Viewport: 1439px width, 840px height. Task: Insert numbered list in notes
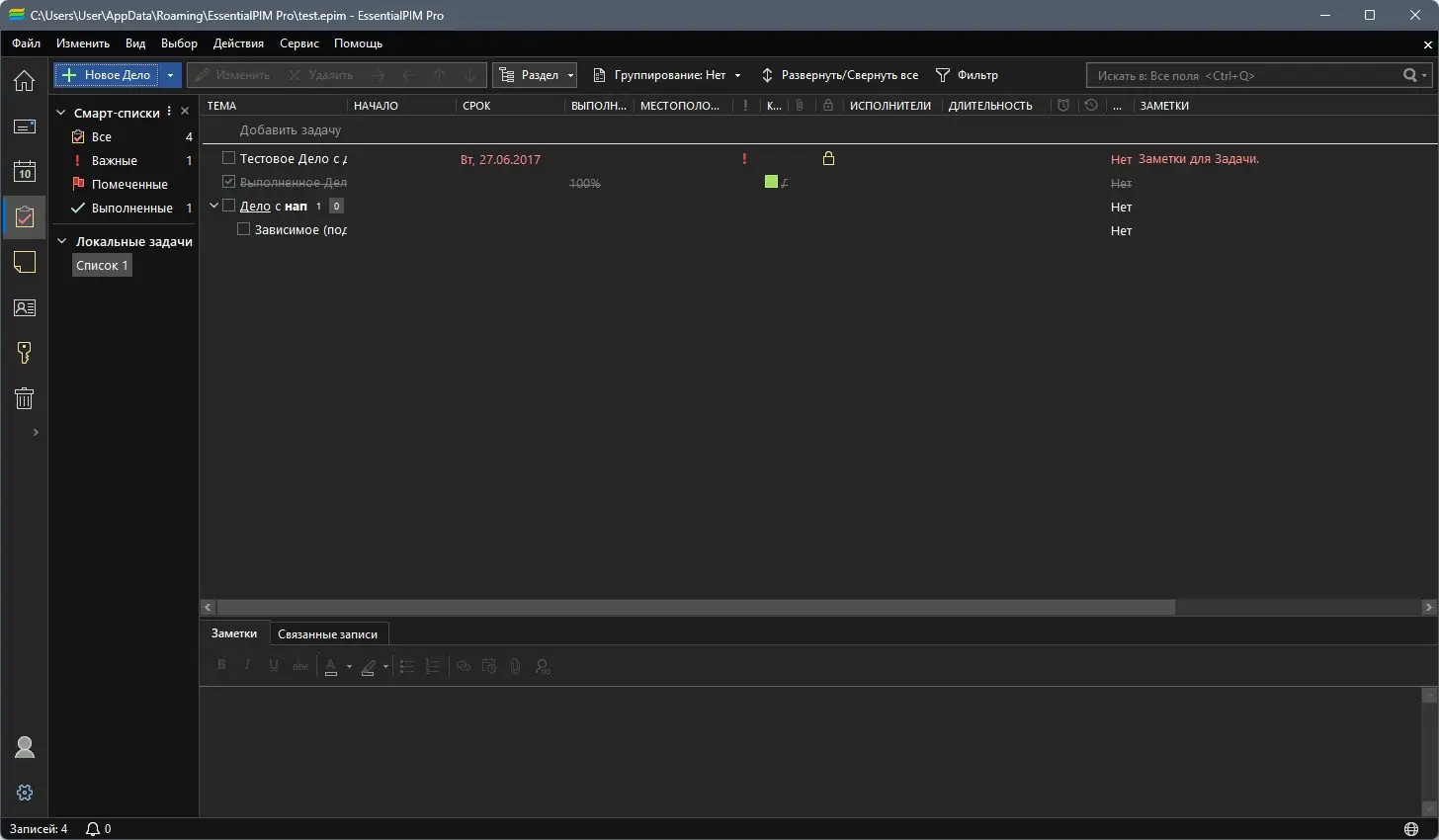click(432, 666)
